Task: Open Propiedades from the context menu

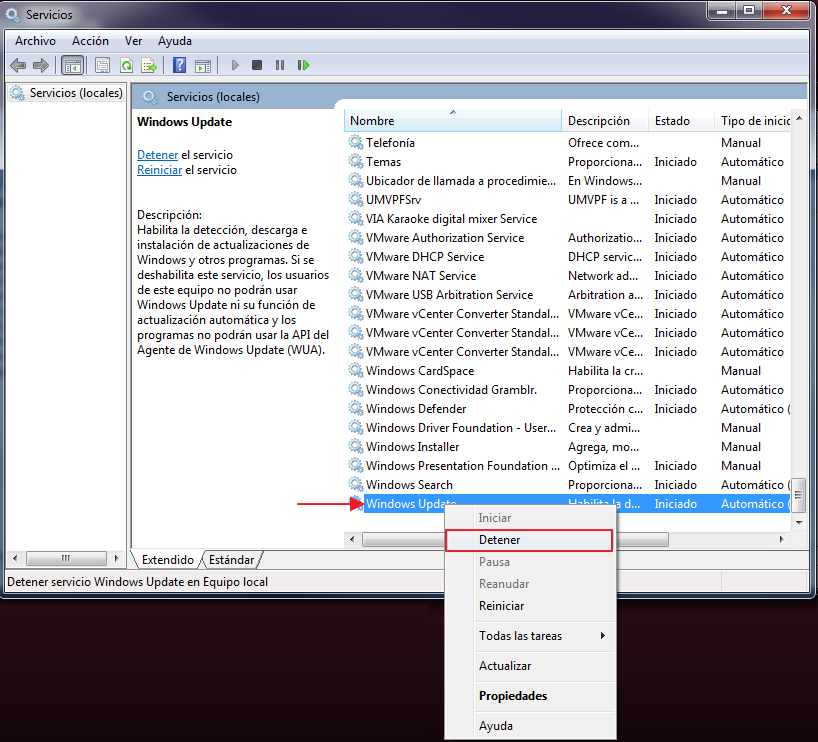Action: [x=529, y=696]
